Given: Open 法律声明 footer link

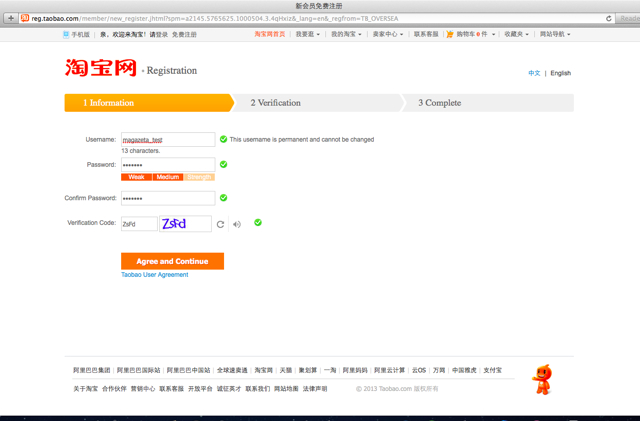Looking at the screenshot, I should (315, 388).
